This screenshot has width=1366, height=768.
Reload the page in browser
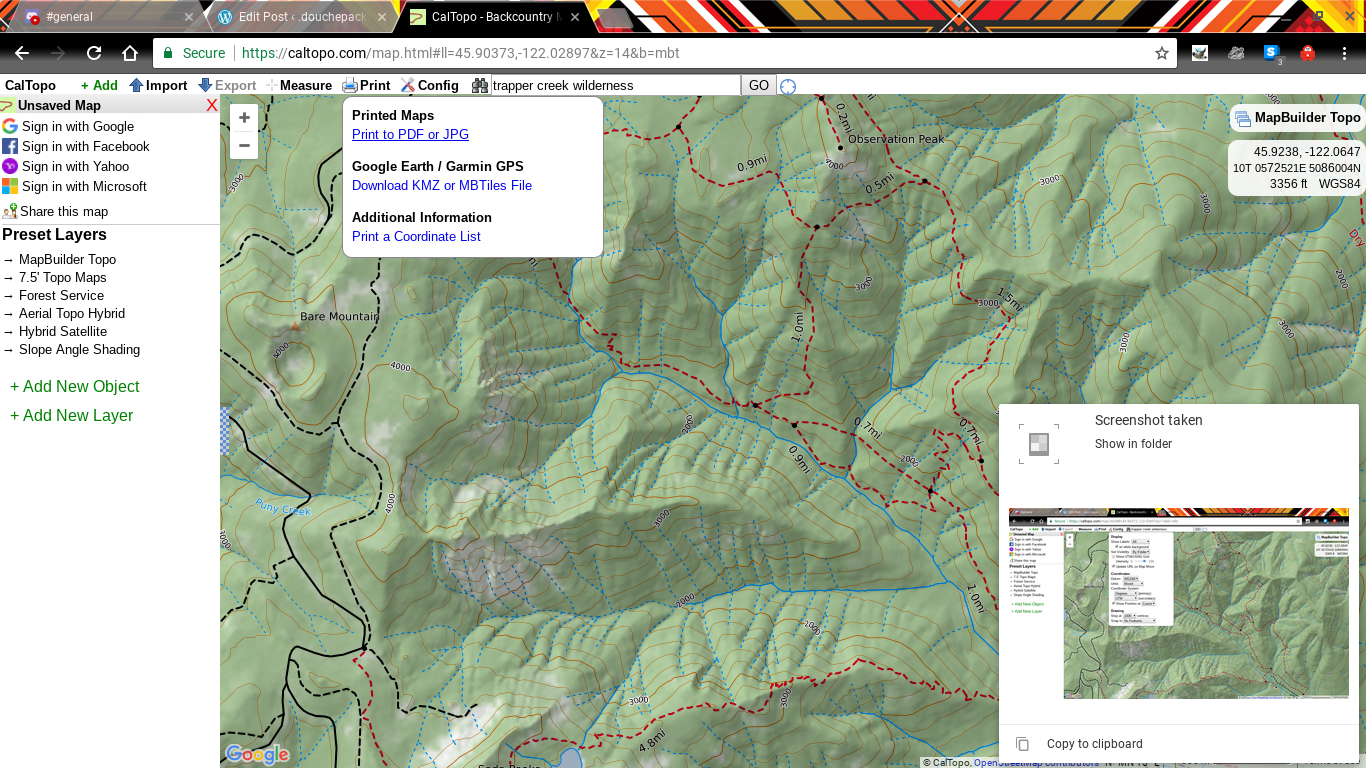94,53
